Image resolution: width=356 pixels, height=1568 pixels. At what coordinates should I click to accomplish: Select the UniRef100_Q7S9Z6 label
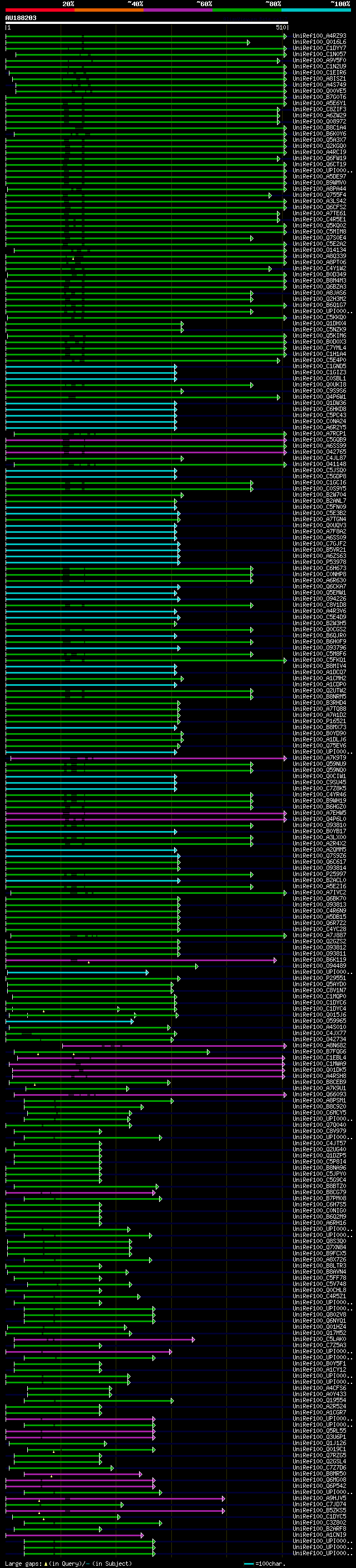(319, 856)
